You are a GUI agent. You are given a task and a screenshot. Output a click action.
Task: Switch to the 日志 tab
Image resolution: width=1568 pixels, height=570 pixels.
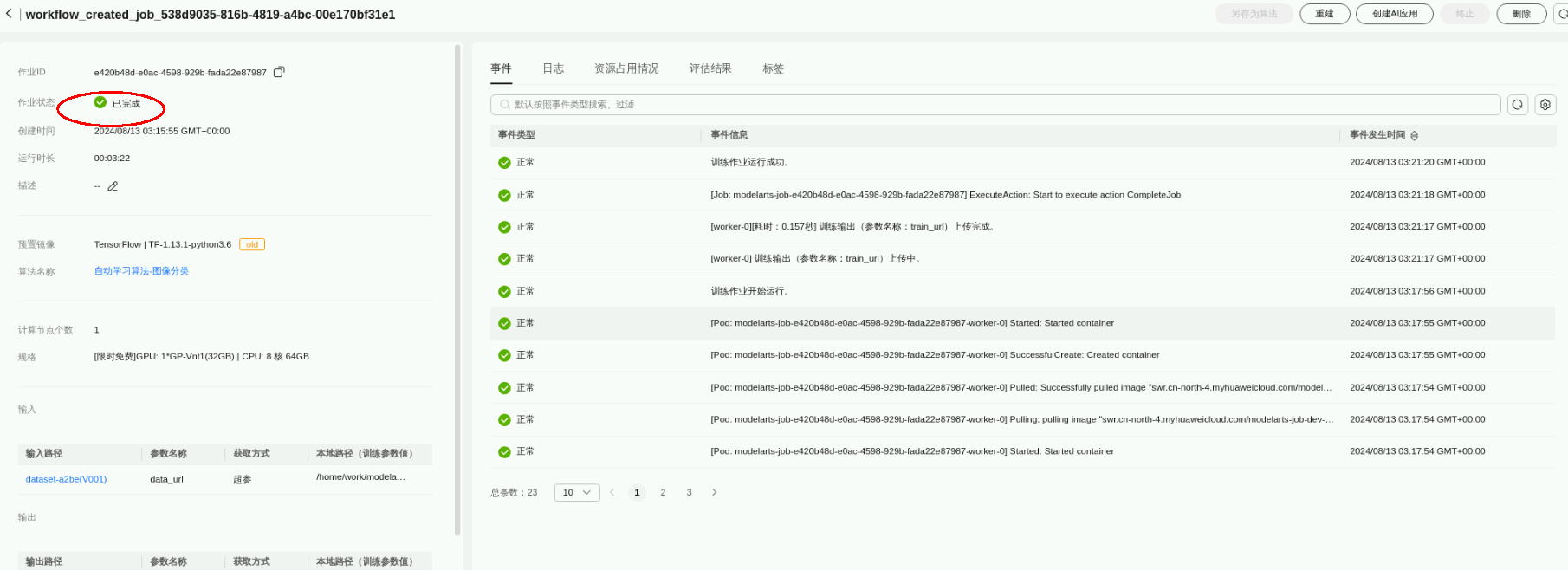point(553,68)
